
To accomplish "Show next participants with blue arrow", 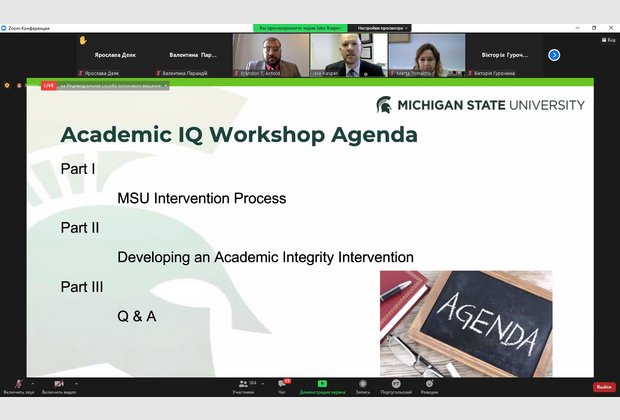I will tap(554, 55).
